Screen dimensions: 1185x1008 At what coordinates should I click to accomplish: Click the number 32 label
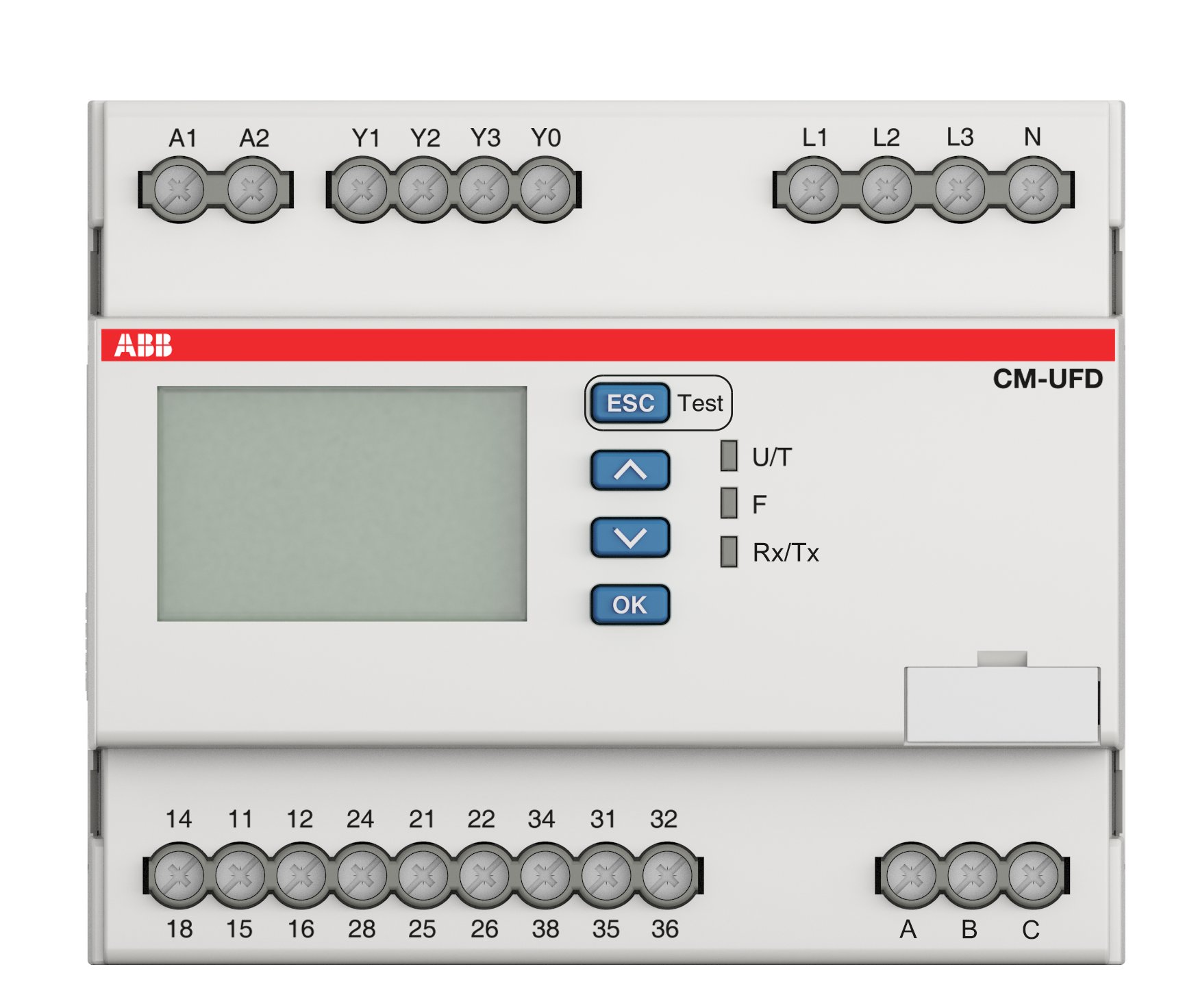[664, 819]
